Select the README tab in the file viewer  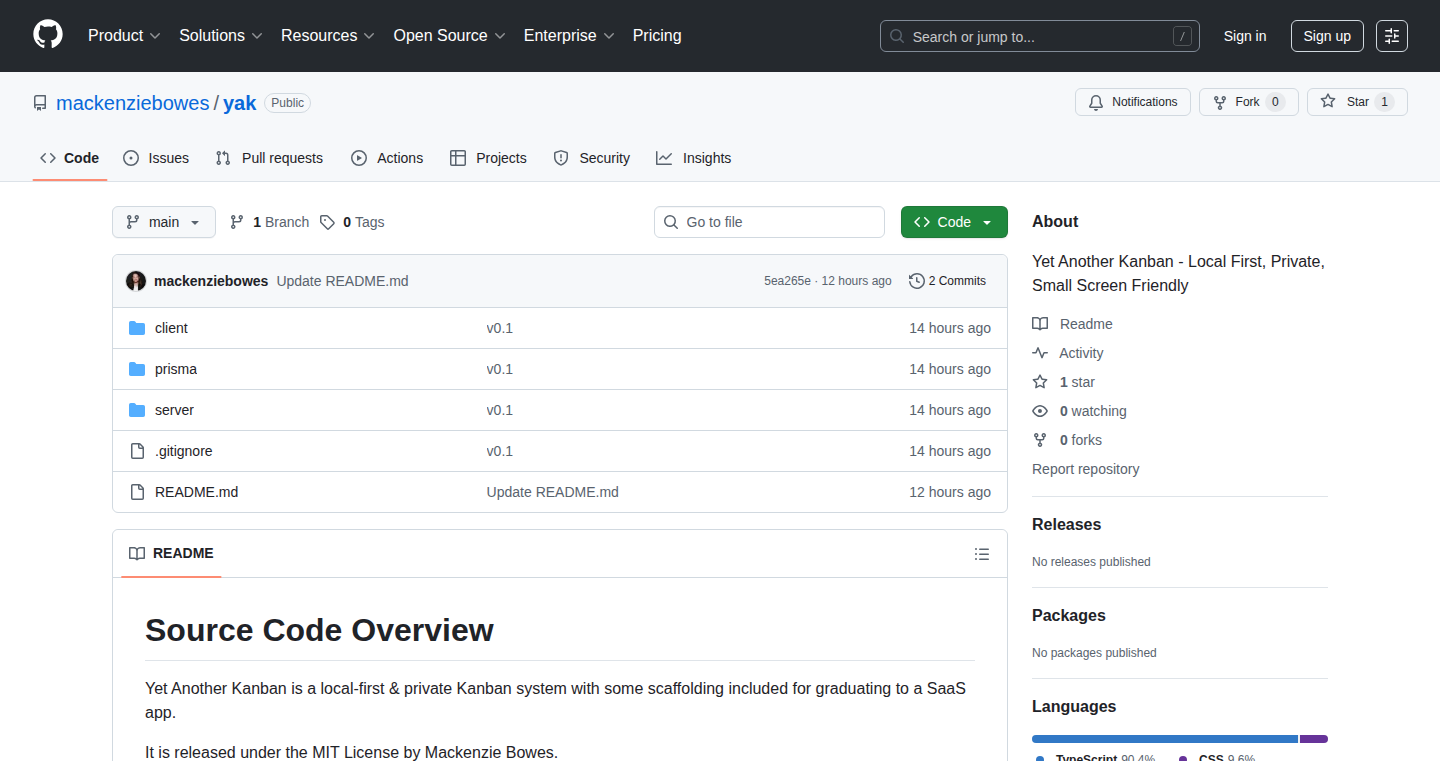click(171, 553)
